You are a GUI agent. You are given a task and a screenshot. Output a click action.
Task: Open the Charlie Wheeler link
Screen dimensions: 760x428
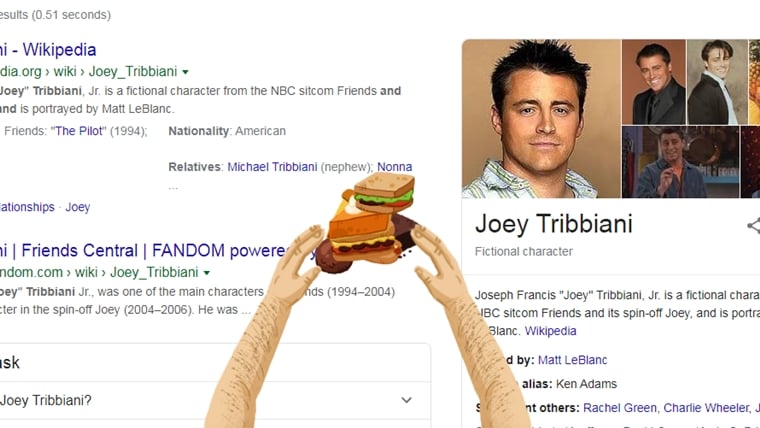coord(706,408)
